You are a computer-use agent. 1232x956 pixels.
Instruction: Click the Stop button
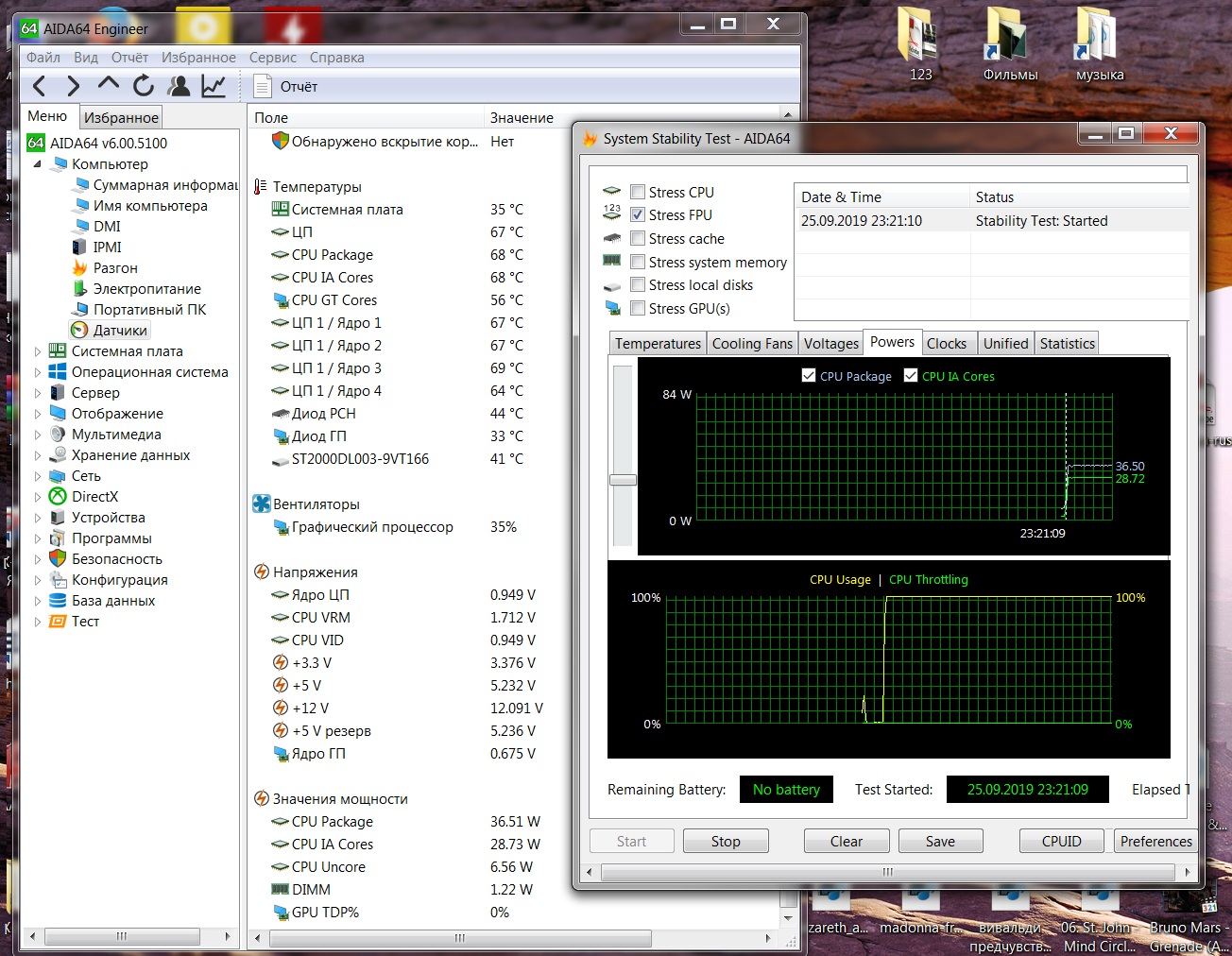click(x=726, y=842)
